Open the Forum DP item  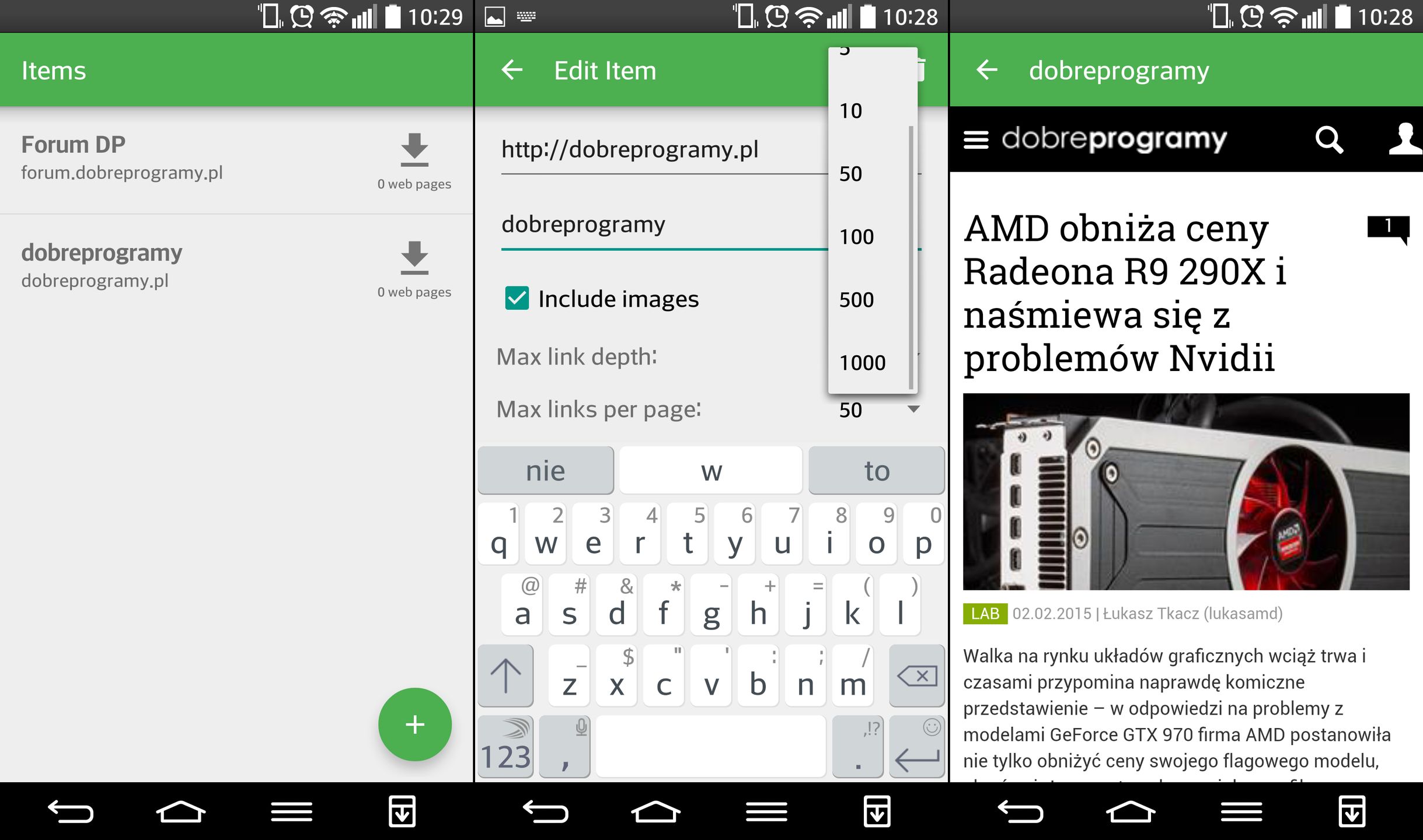point(236,160)
